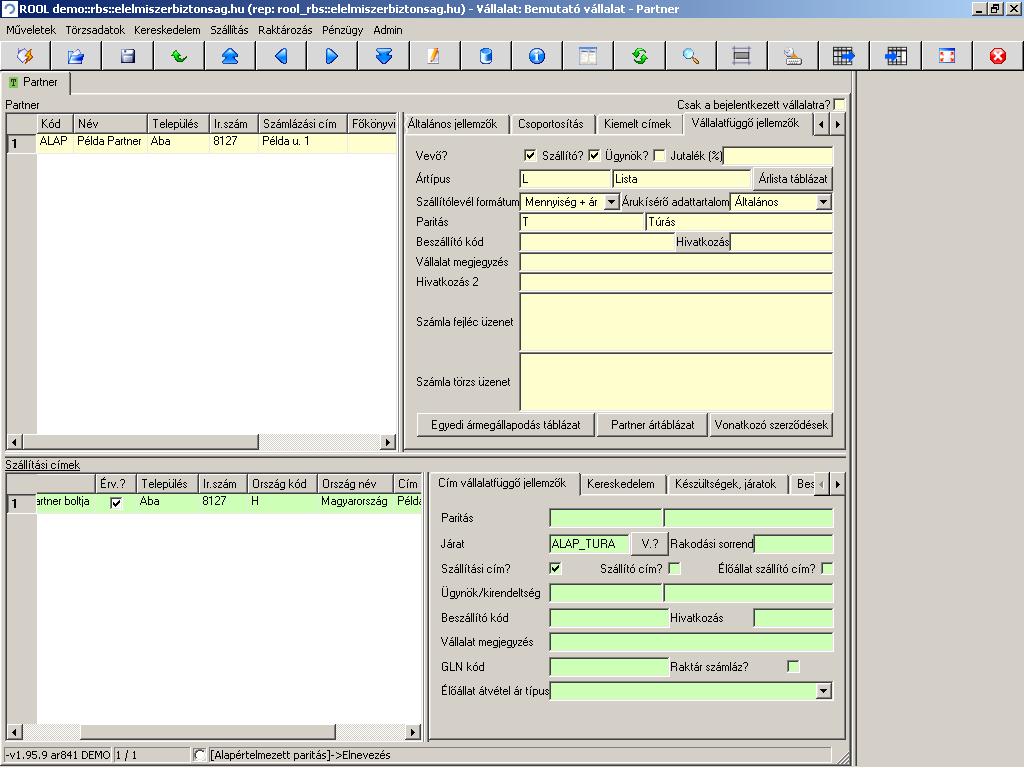
Task: Open the Kereskedelem menu
Action: tap(167, 30)
